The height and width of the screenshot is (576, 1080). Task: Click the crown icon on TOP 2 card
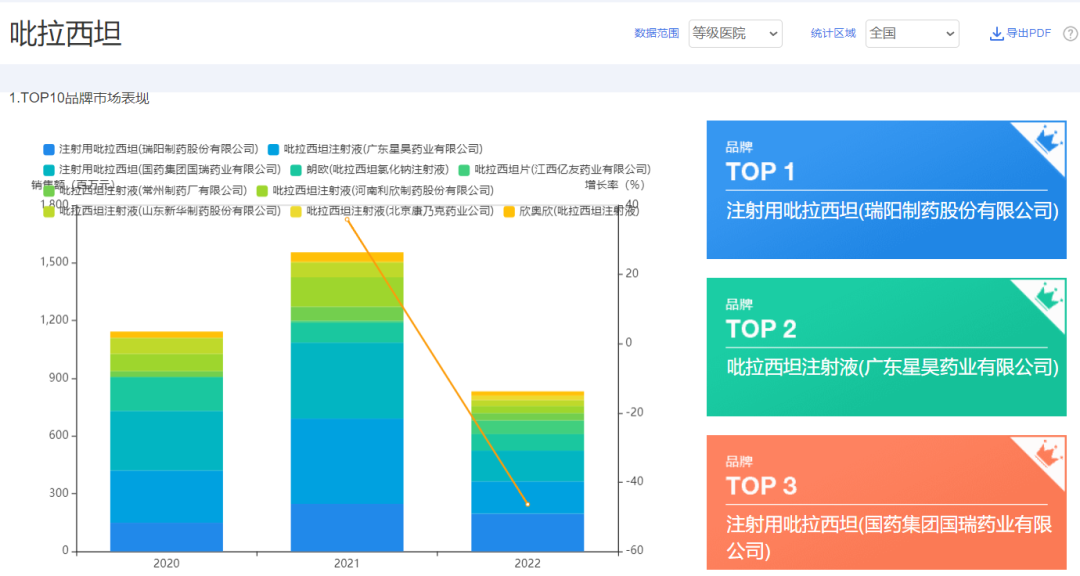click(1047, 295)
